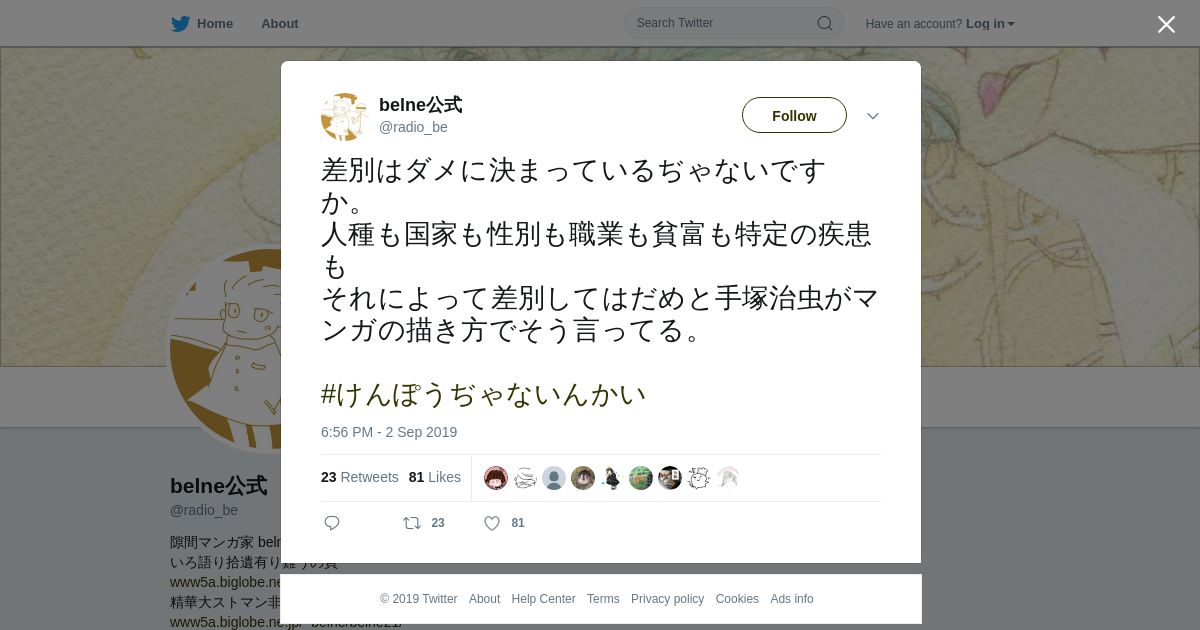View first liker's avatar in the row
This screenshot has width=1200, height=630.
496,478
